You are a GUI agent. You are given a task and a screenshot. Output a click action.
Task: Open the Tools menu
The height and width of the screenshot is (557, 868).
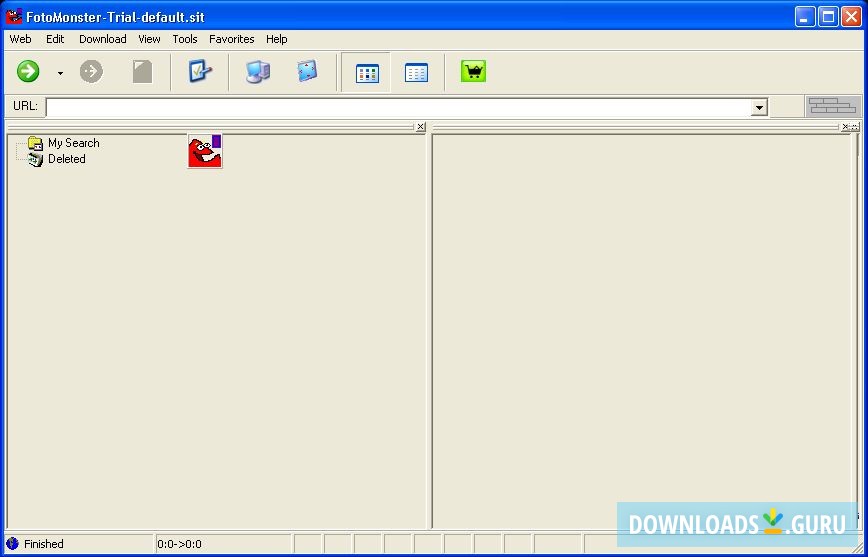184,39
